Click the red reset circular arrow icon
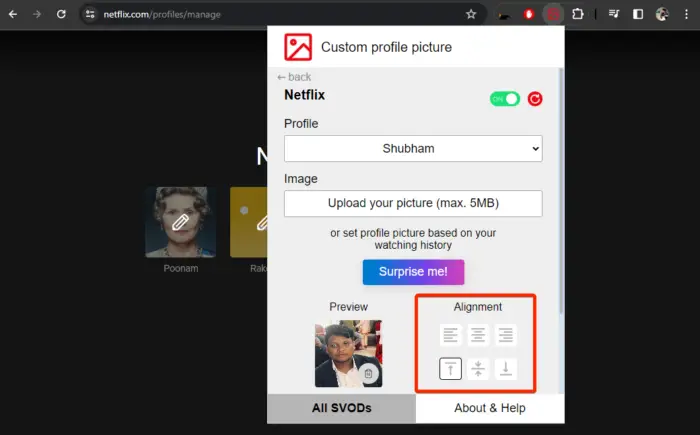This screenshot has width=700, height=435. coord(535,99)
